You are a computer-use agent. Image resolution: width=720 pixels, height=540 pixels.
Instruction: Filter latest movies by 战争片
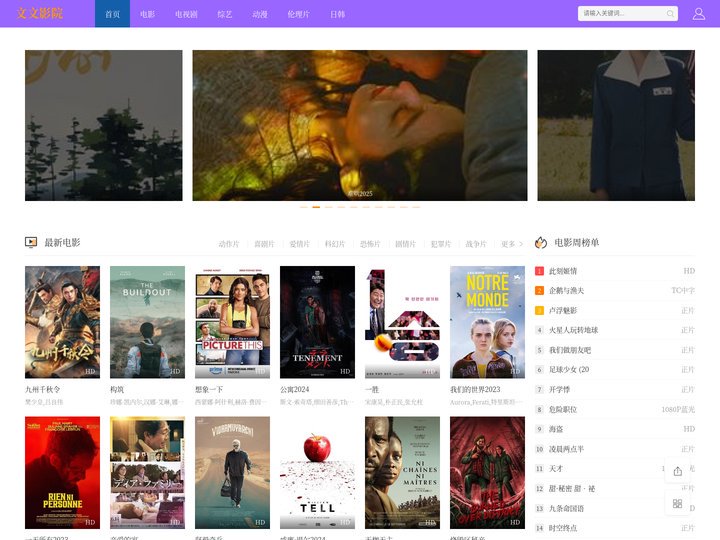click(x=476, y=244)
